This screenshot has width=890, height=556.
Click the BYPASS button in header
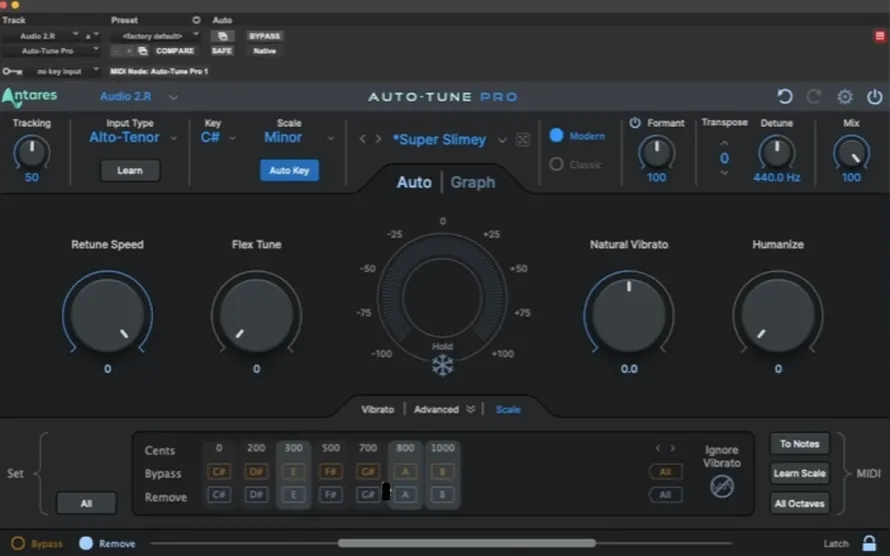265,36
